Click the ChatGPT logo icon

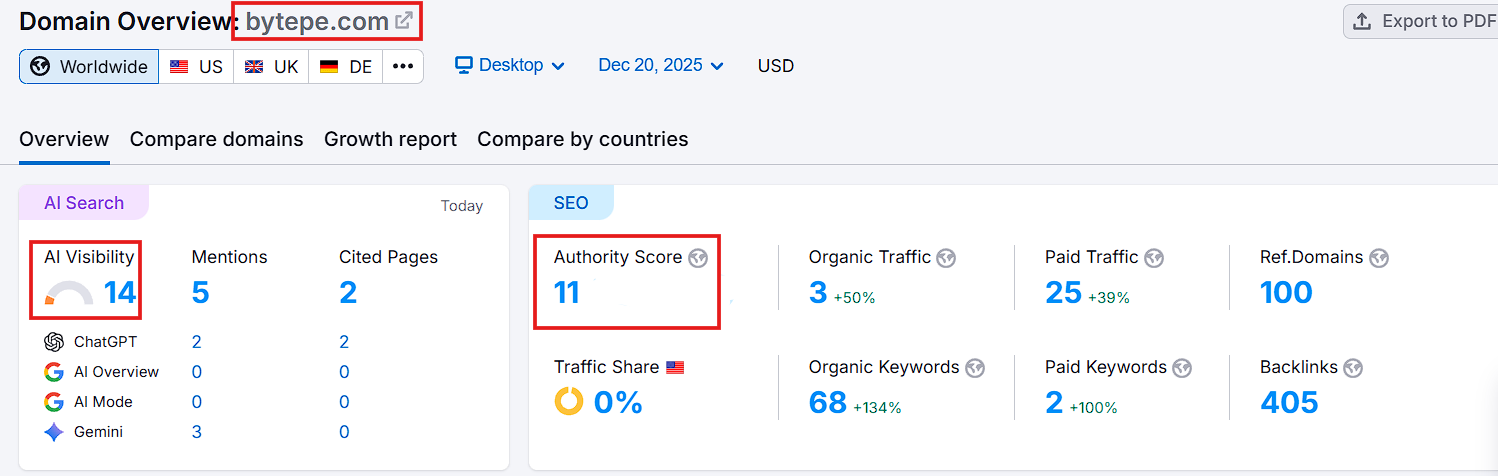coord(54,342)
